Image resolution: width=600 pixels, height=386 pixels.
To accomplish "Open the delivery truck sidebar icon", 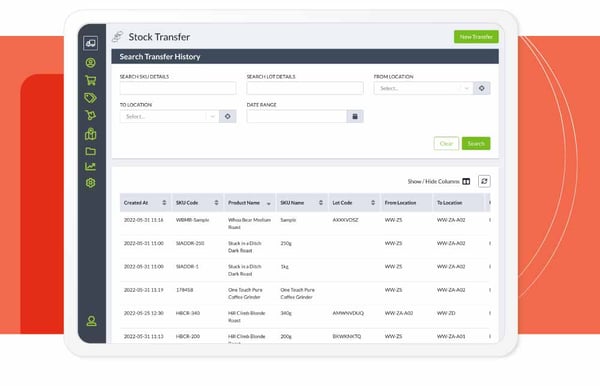I will [x=90, y=43].
